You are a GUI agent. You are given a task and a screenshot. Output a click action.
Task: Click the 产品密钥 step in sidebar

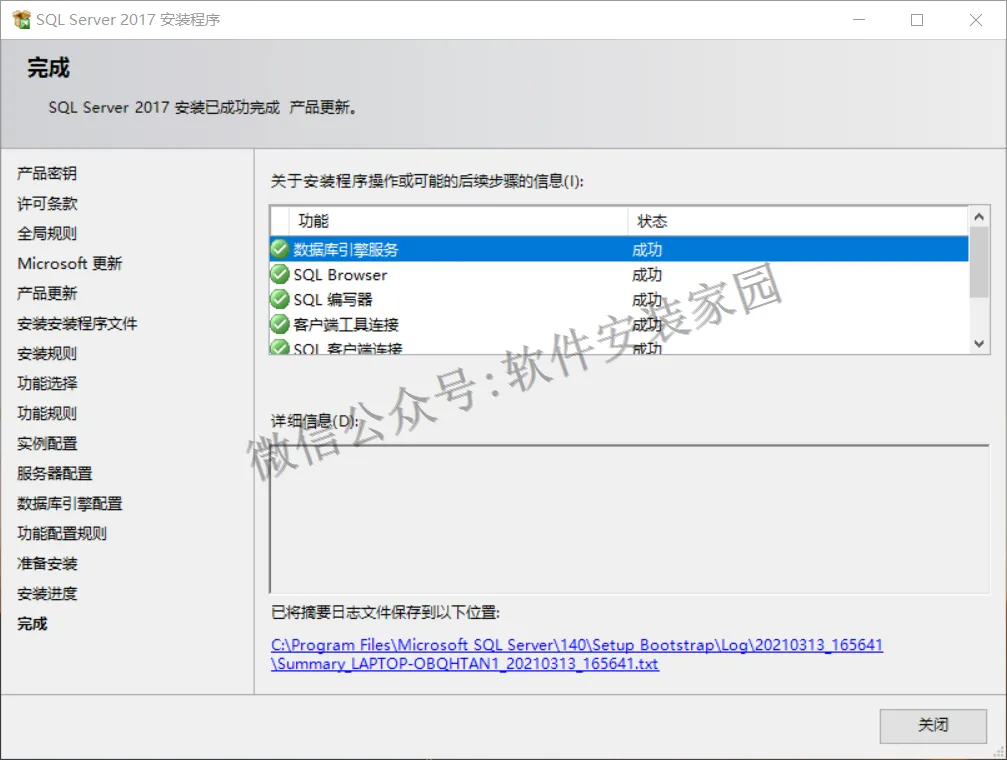[47, 173]
